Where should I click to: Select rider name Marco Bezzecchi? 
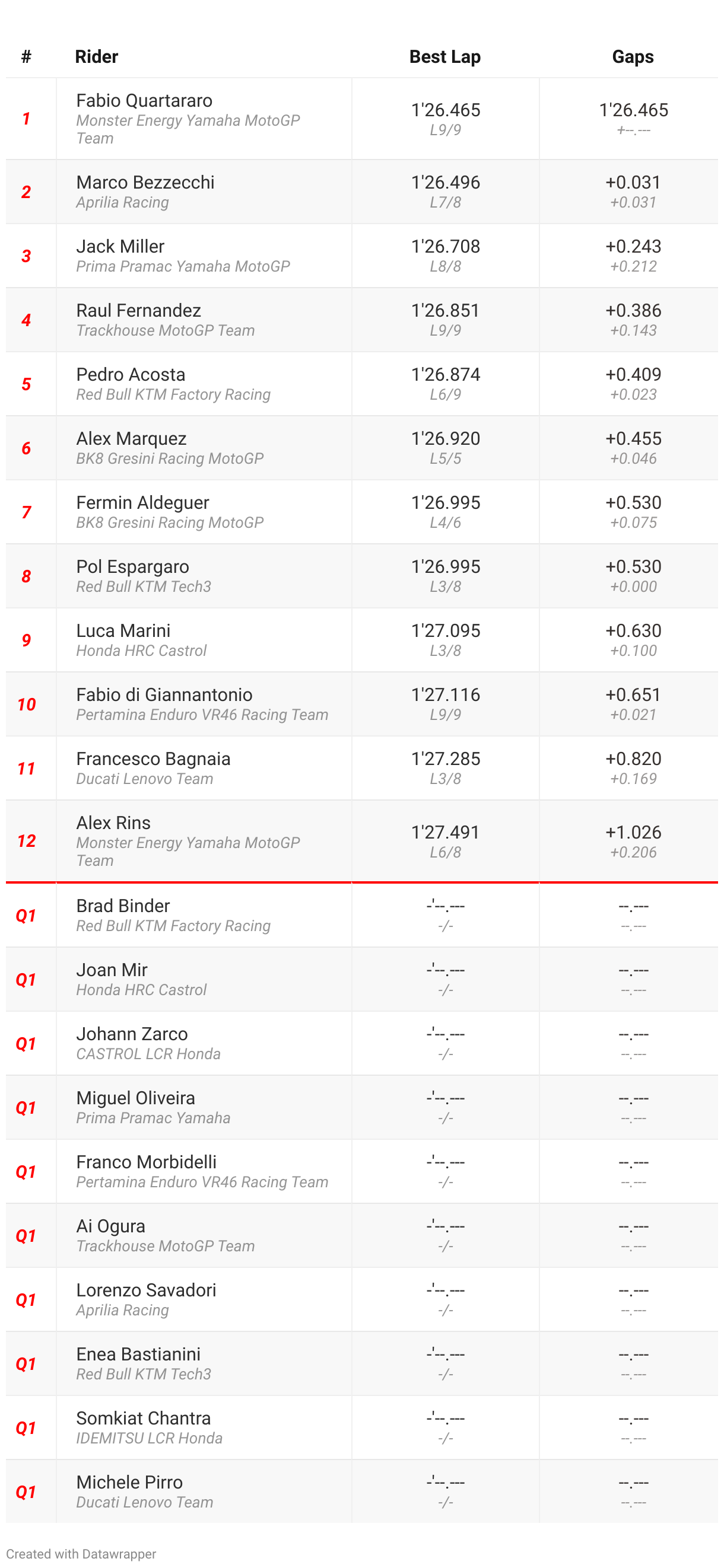tap(145, 182)
